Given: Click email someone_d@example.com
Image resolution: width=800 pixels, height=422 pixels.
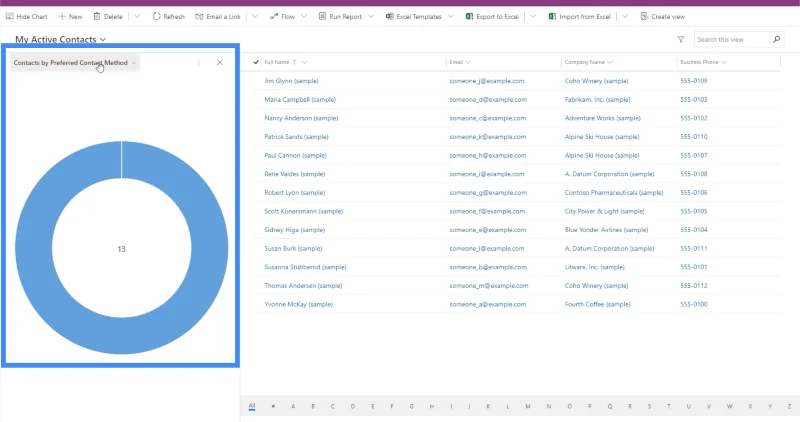Looking at the screenshot, I should click(488, 100).
